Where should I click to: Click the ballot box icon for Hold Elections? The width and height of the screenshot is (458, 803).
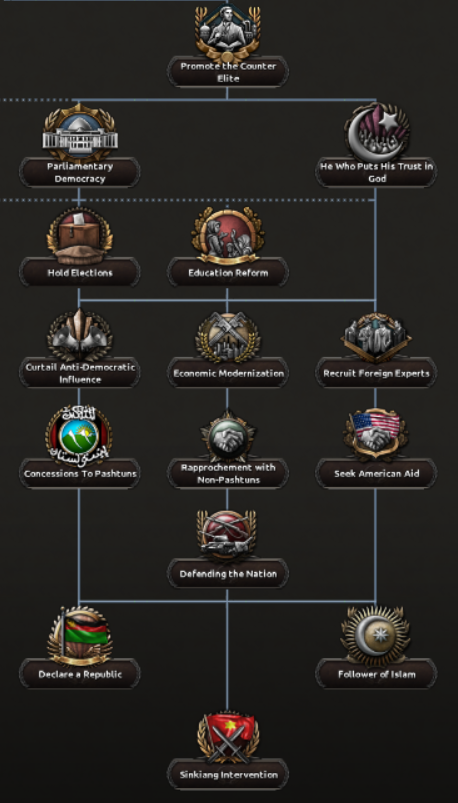point(79,235)
